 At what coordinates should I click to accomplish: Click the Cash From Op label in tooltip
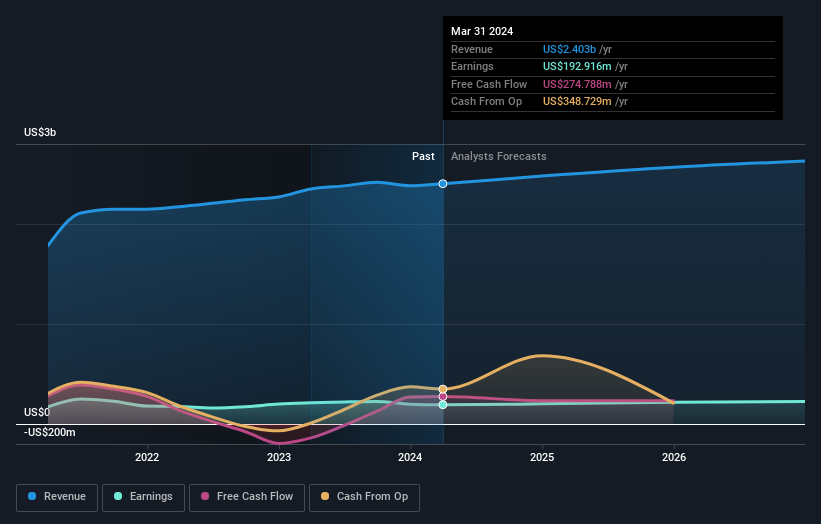tap(486, 102)
